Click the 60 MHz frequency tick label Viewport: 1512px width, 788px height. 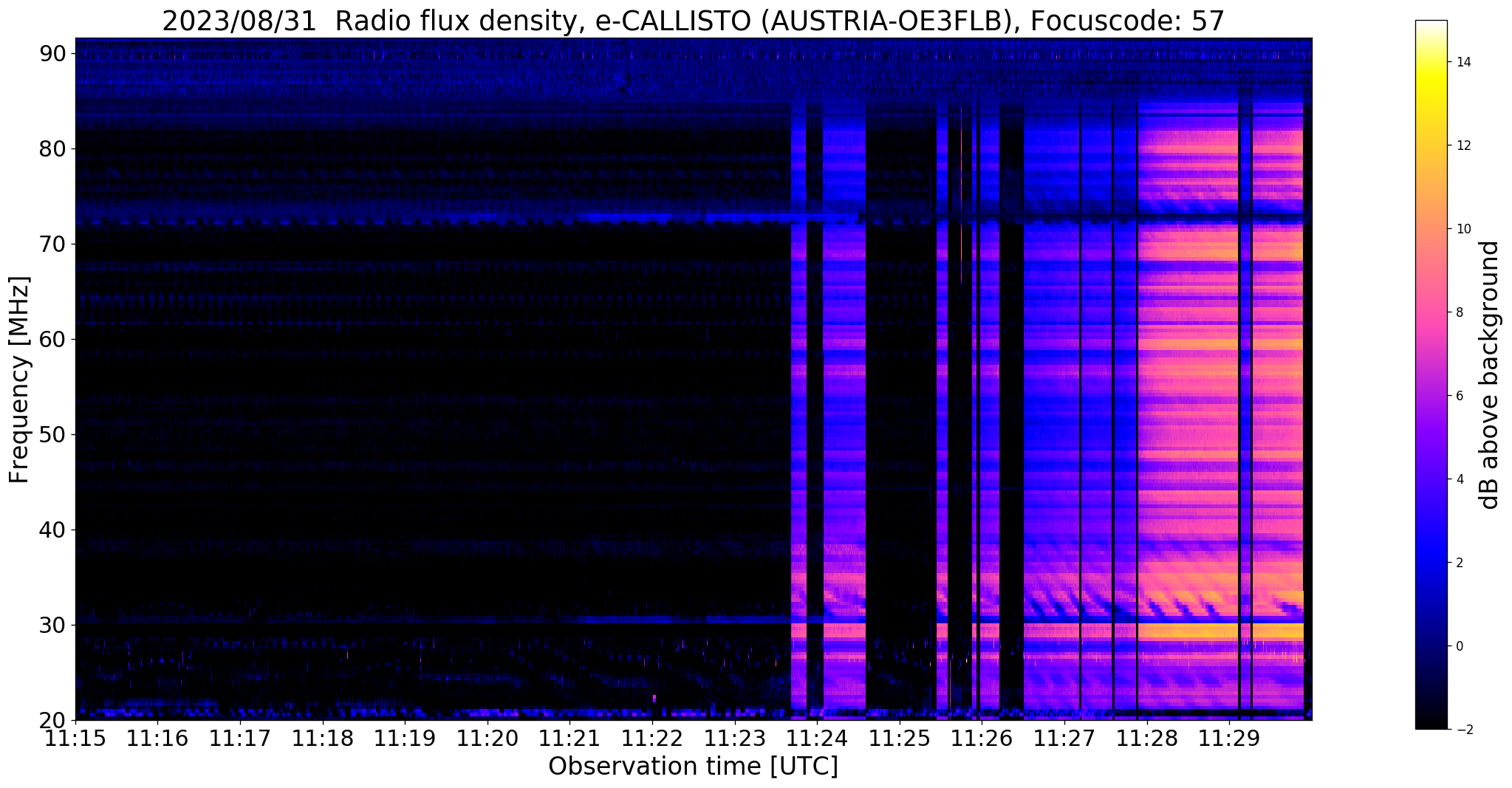coord(54,339)
